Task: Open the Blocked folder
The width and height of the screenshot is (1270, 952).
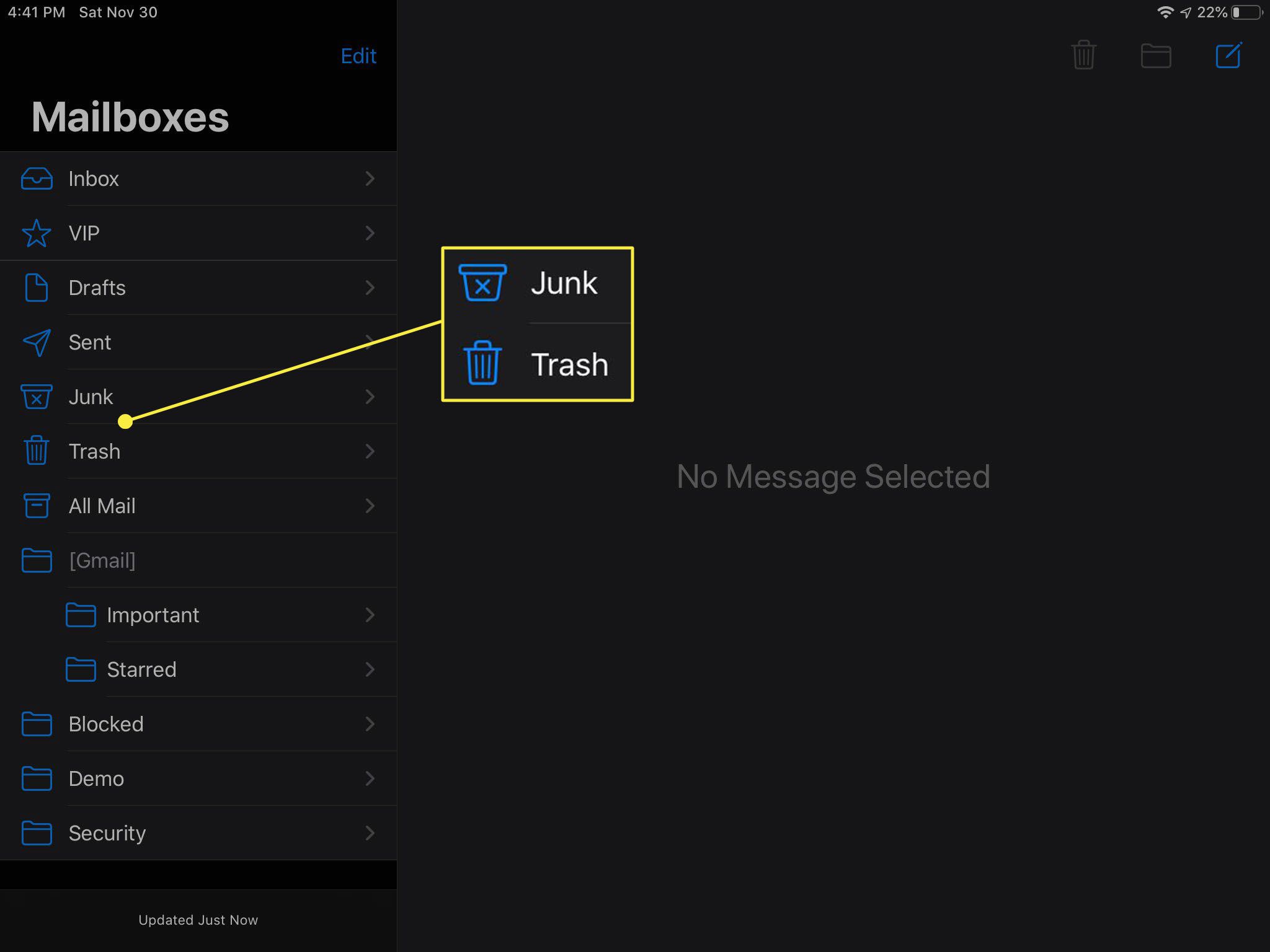Action: 197,723
